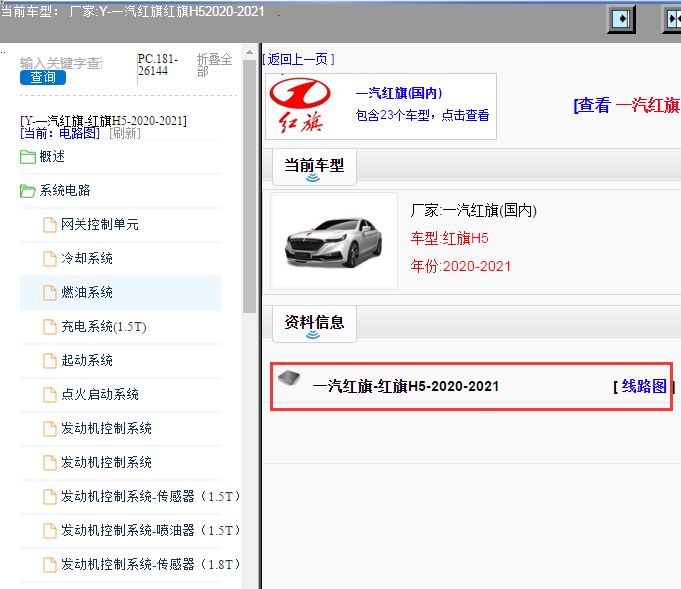Screen dimensions: 681x589
Task: Click the 年份:2020-2021 text
Action: point(460,266)
